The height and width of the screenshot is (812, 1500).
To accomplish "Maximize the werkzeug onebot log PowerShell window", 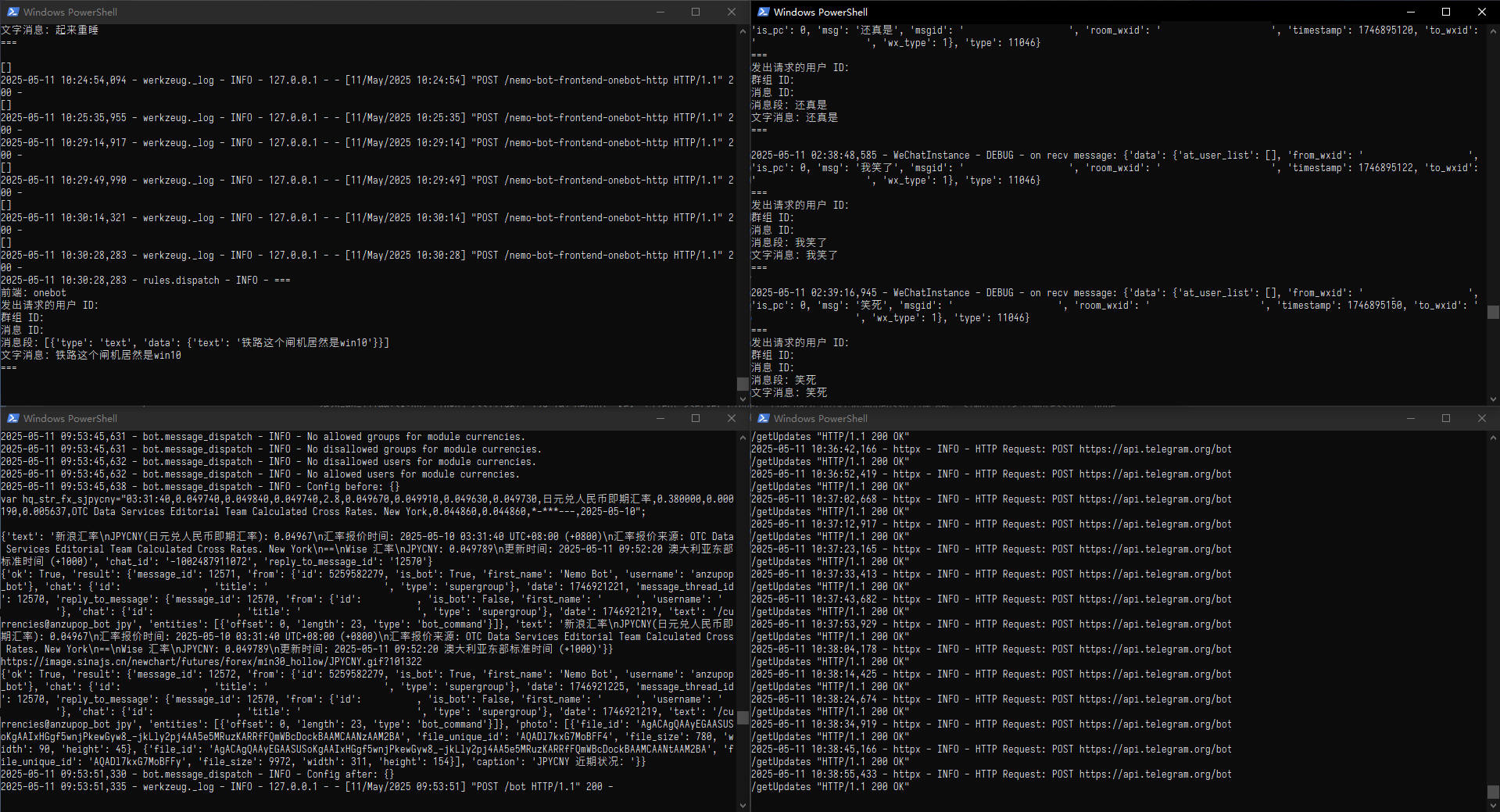I will point(696,12).
